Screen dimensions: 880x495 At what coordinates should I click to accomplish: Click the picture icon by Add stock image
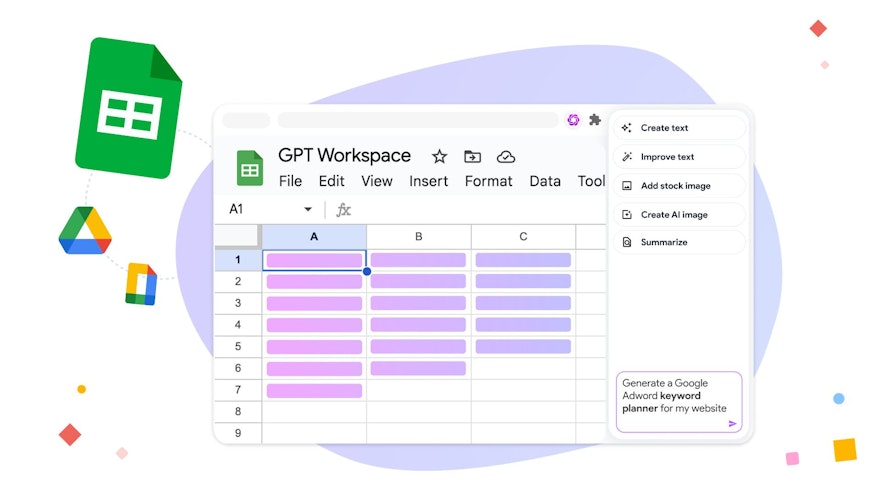coord(627,186)
